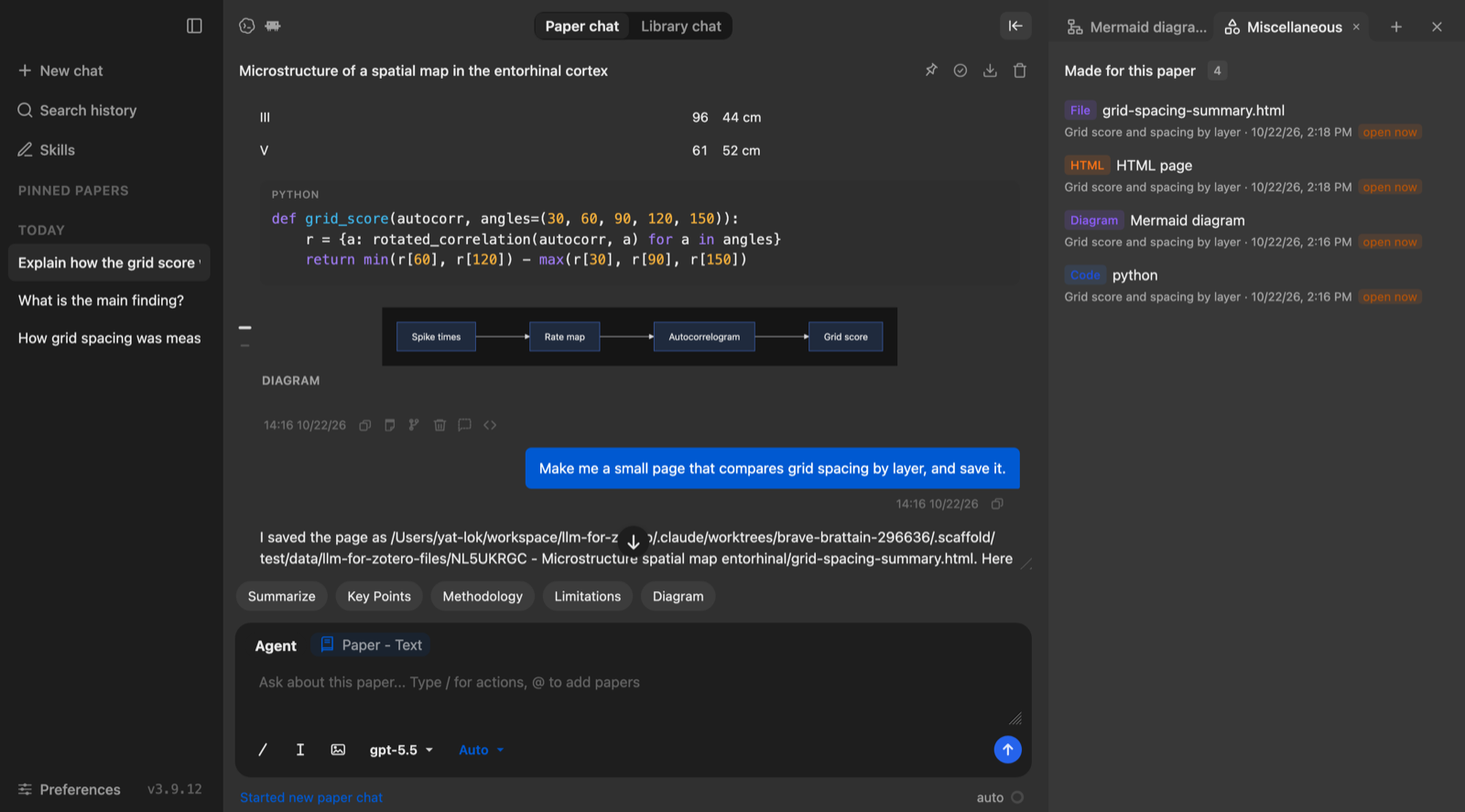Attach an image with the picture icon

(338, 750)
